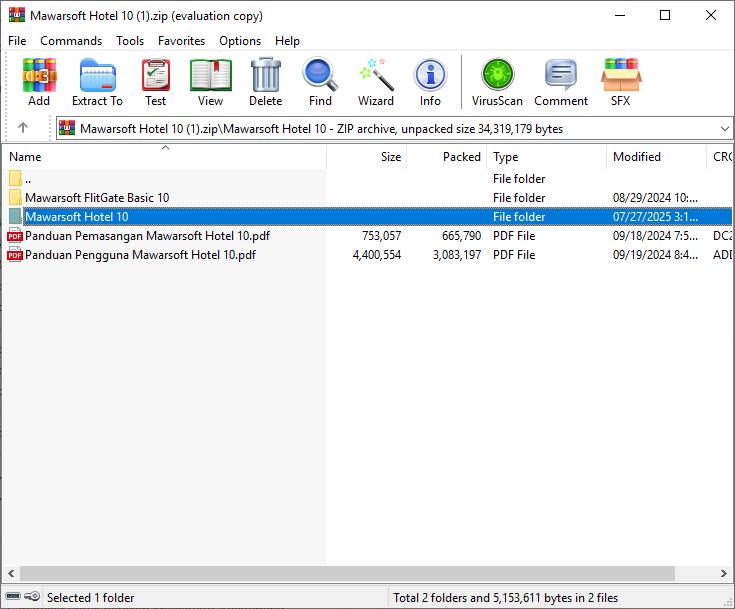The image size is (735, 609).
Task: Click the Add archive toolbar icon
Action: pyautogui.click(x=39, y=82)
